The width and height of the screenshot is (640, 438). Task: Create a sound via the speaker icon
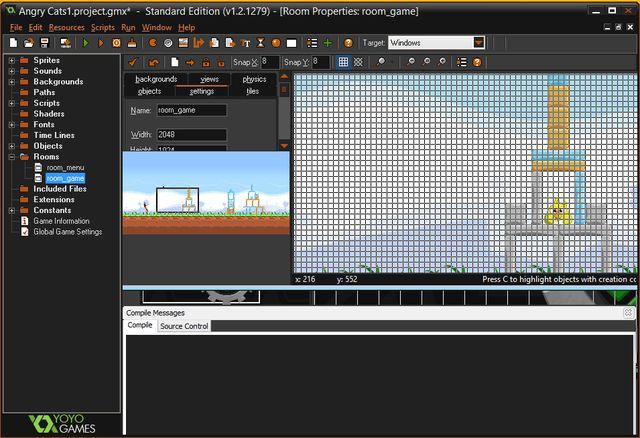pos(168,43)
